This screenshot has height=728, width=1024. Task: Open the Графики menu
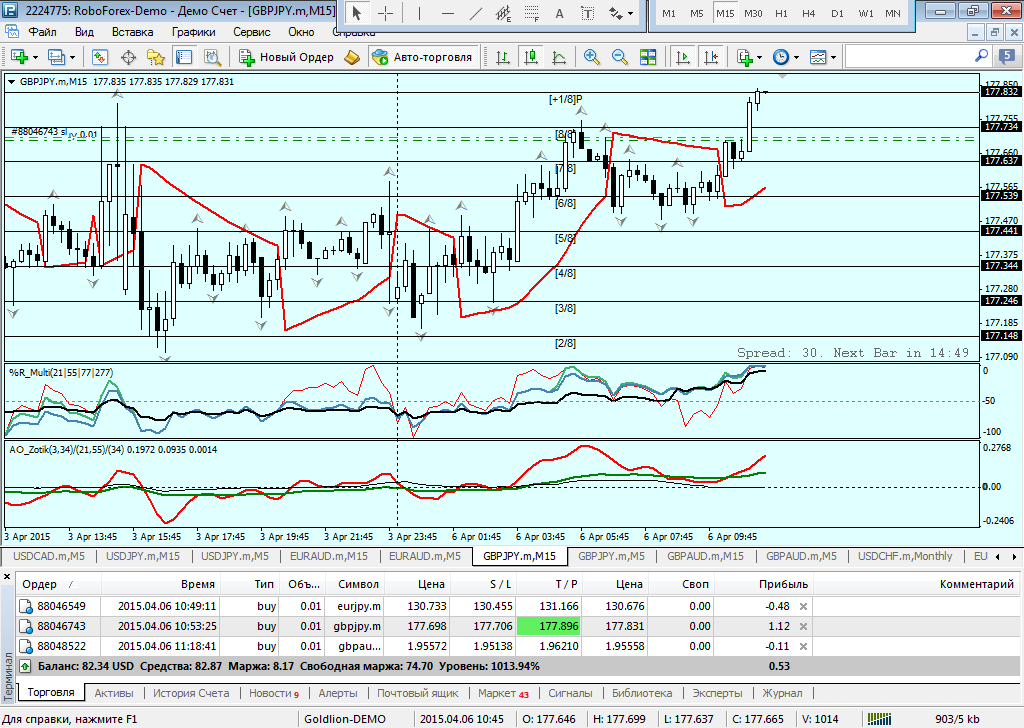193,32
